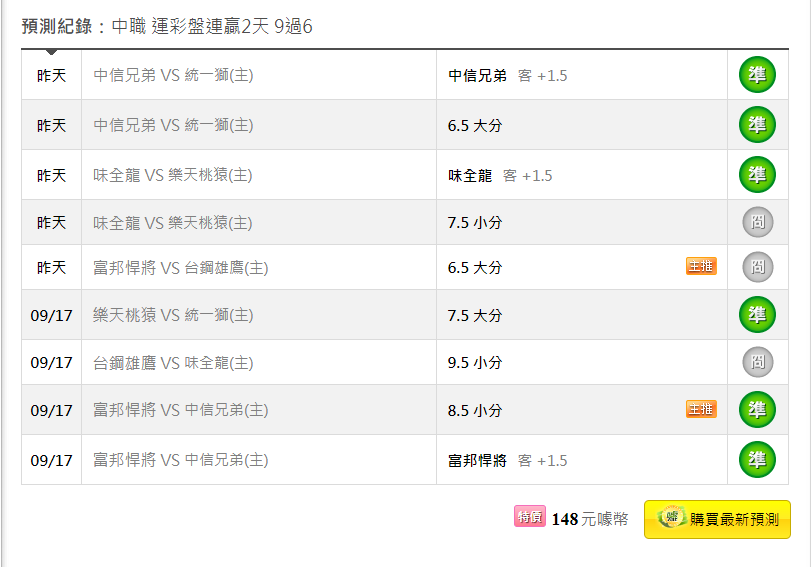Screen dimensions: 812x567
Task: Click gray miss icon on 7.5 小分 yesterday row
Action: point(757,222)
